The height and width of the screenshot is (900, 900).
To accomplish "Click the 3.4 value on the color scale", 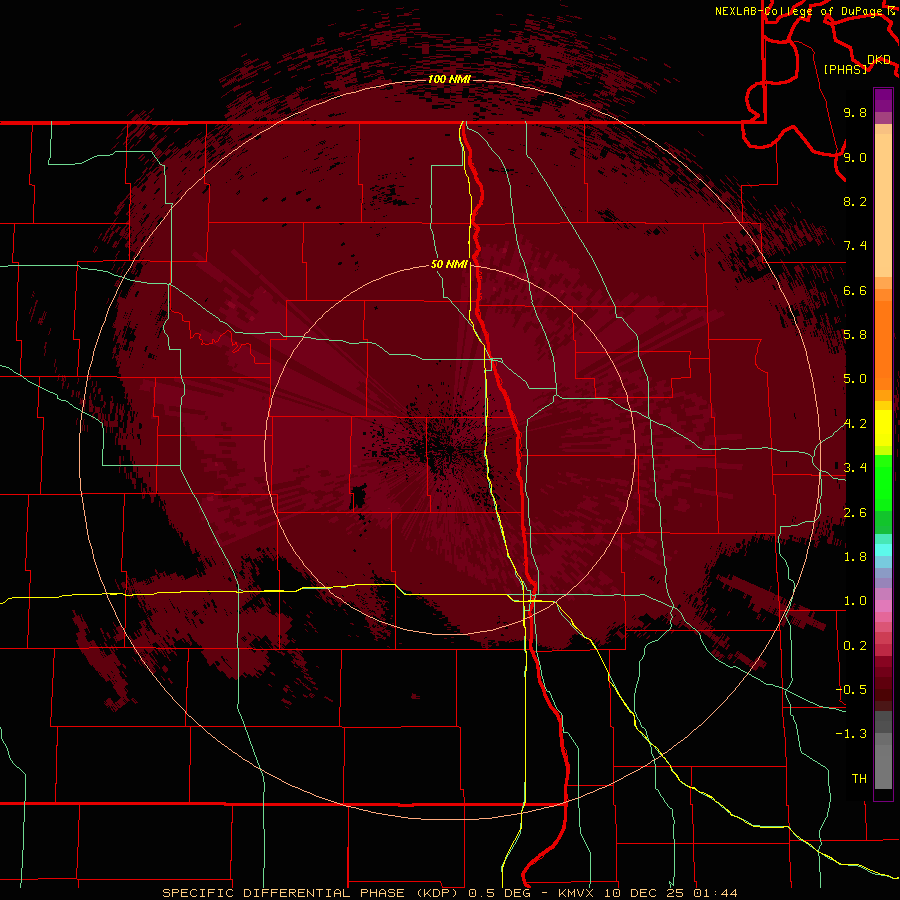I will [x=855, y=468].
